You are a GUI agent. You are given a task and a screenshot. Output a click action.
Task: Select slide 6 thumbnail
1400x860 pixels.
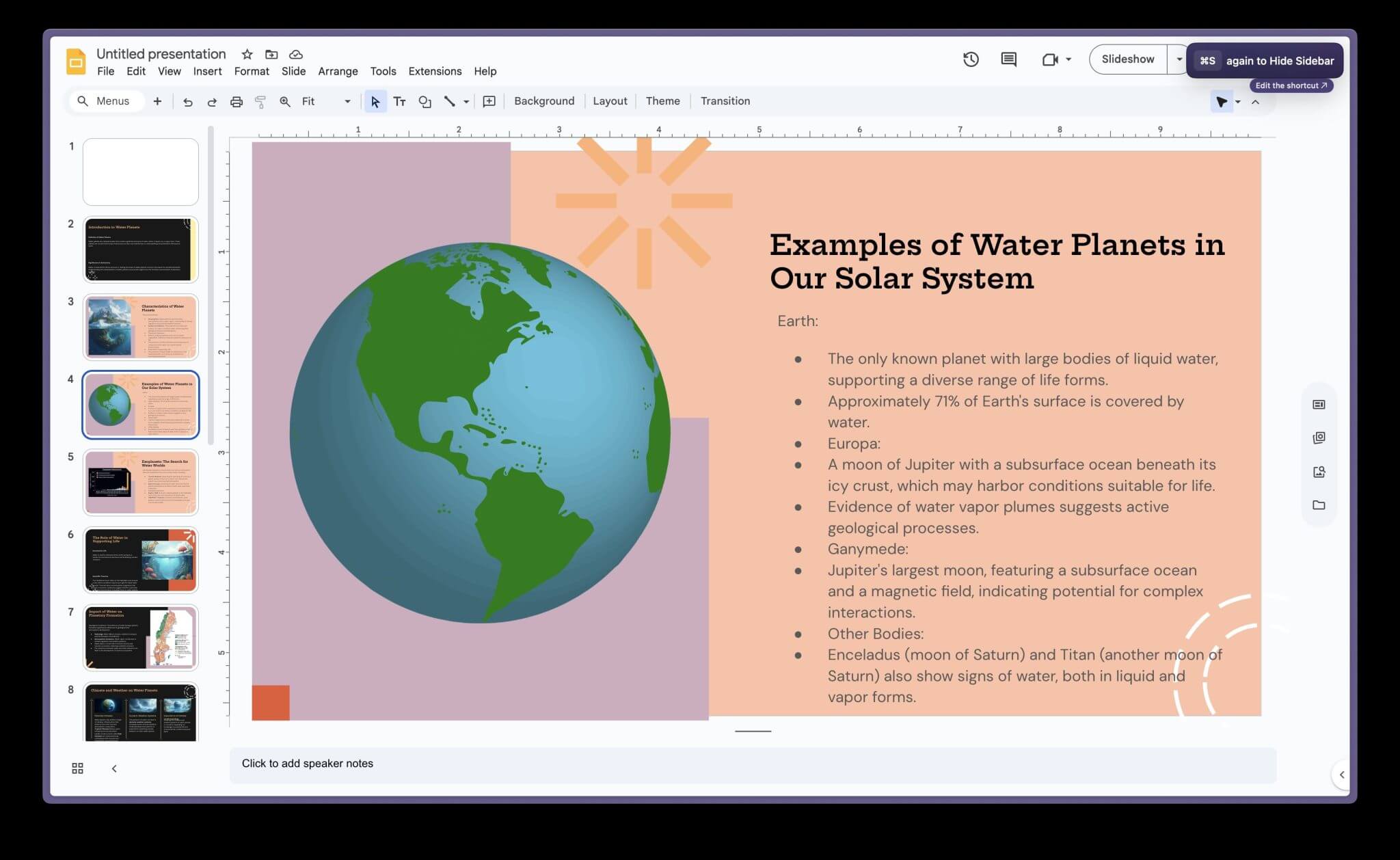(141, 560)
